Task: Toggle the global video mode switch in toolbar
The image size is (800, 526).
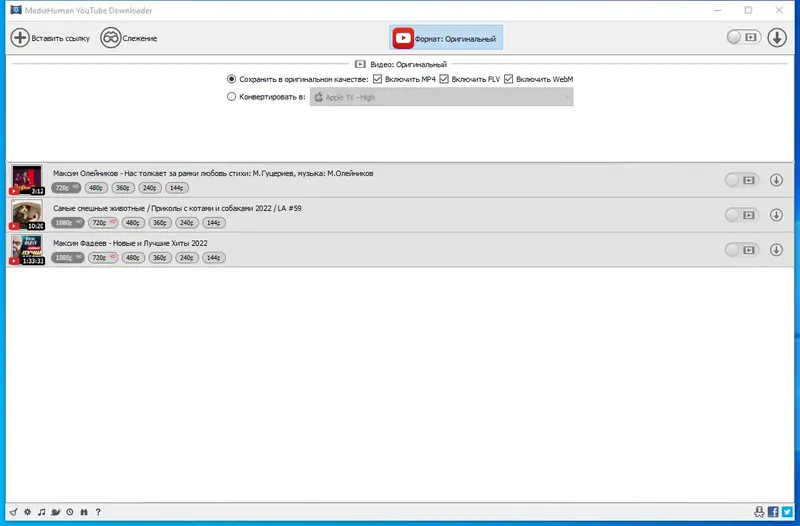Action: (x=743, y=37)
